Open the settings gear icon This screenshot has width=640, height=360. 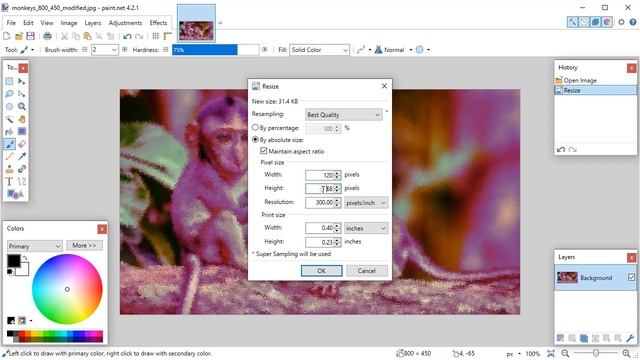tap(621, 22)
